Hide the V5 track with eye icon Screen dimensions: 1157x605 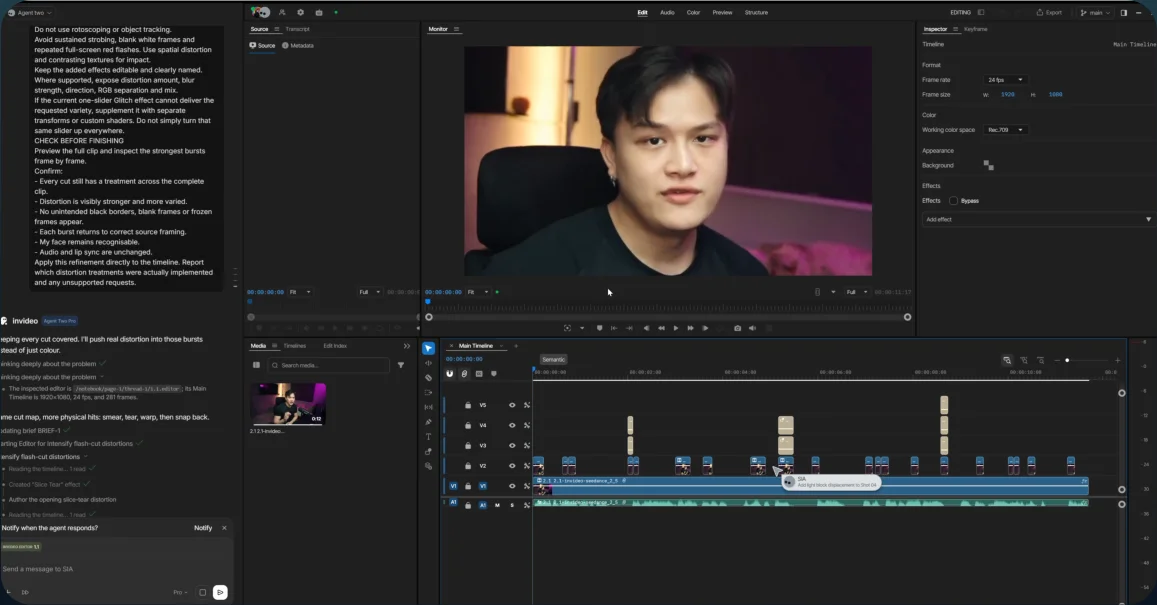(512, 405)
